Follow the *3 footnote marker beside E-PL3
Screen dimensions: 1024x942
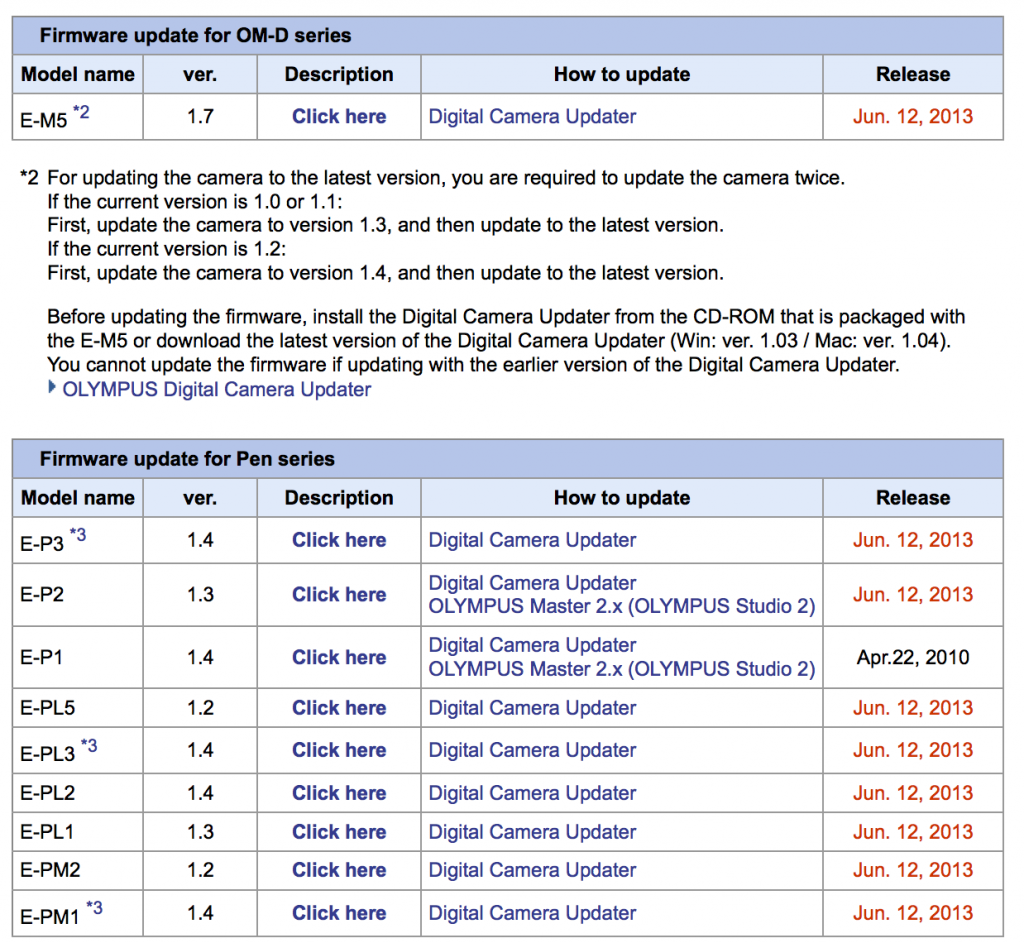89,745
